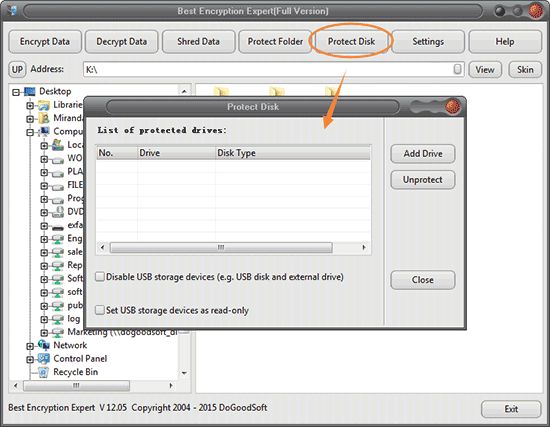Select the Network icon in the tree

pyautogui.click(x=44, y=345)
